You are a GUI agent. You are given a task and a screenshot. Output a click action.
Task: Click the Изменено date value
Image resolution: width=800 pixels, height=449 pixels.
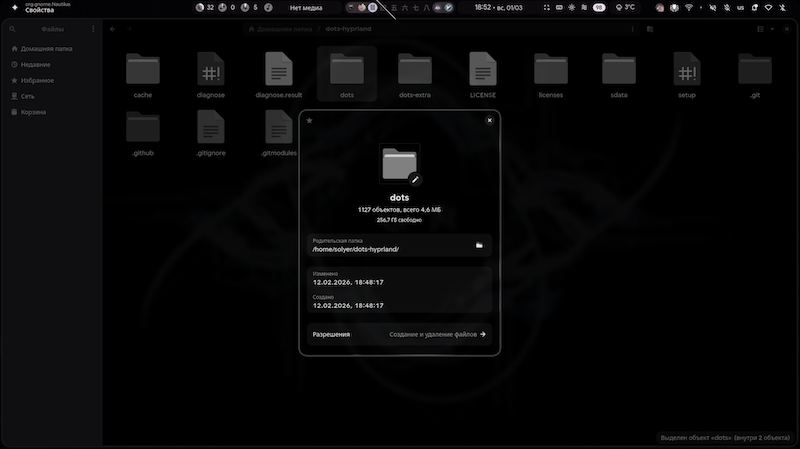(x=348, y=282)
